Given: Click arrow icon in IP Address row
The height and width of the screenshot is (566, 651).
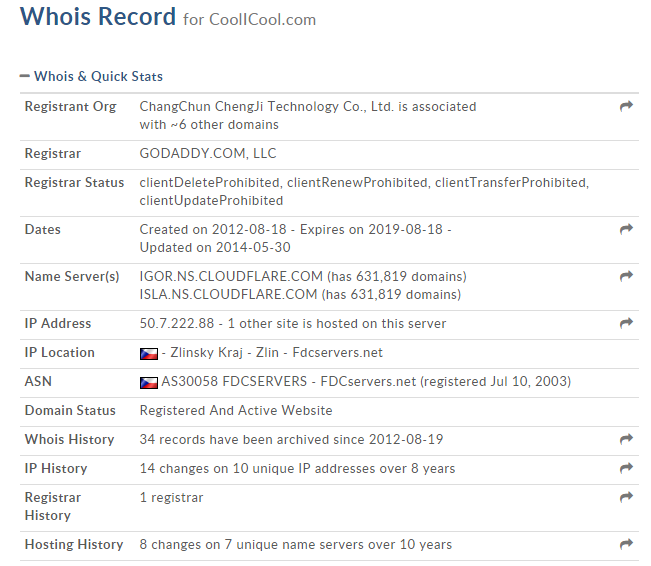Looking at the screenshot, I should click(x=626, y=323).
